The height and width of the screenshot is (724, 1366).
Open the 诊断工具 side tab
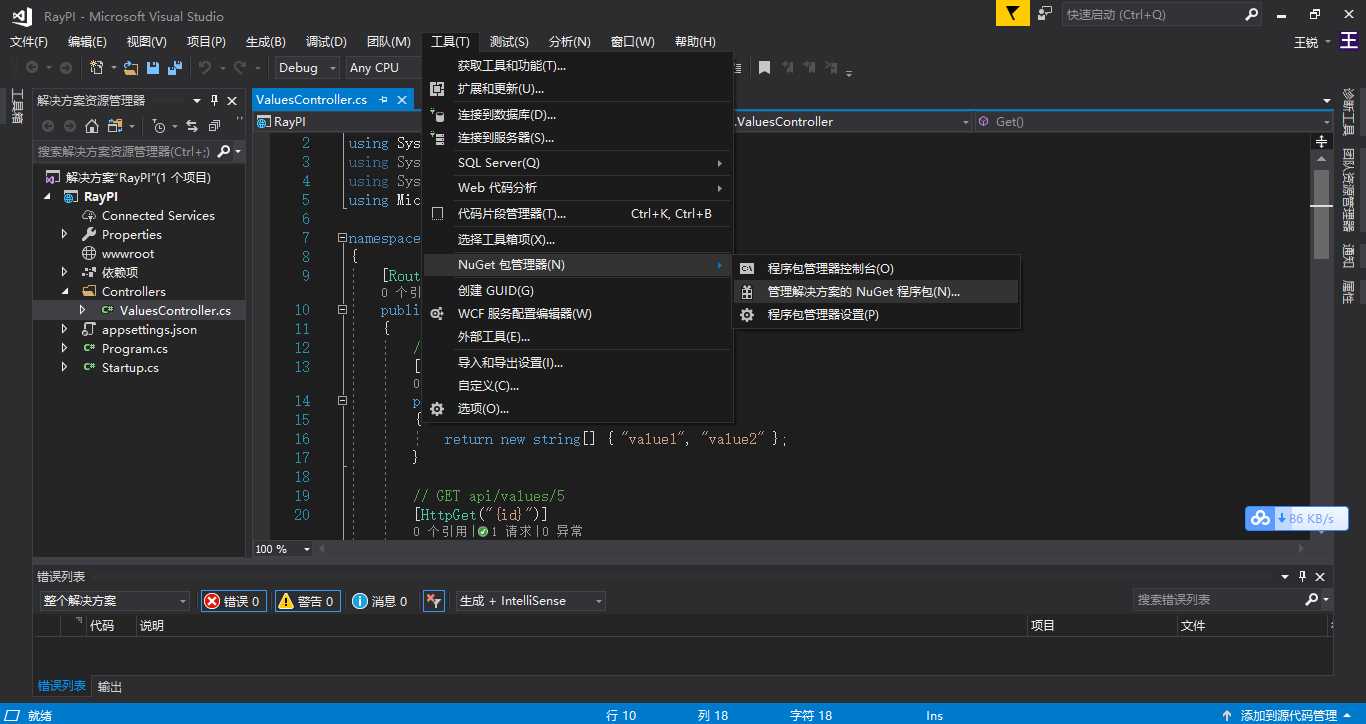point(1348,114)
